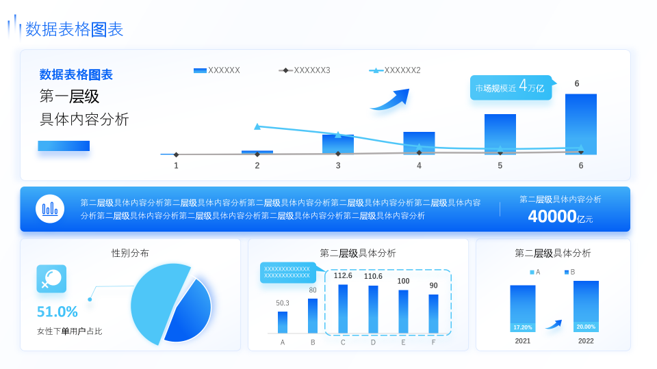657x369 pixels.
Task: Click the axis label 2022
Action: tap(586, 341)
